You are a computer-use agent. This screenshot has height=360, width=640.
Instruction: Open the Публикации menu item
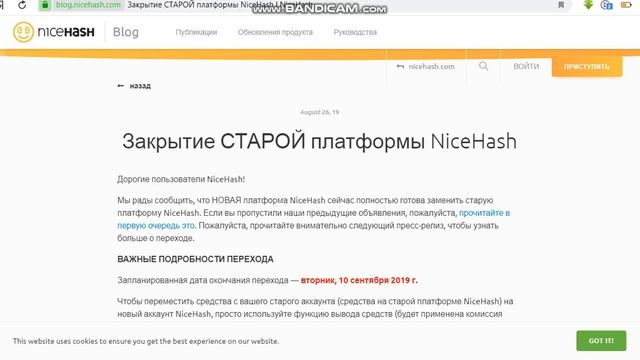[x=196, y=32]
